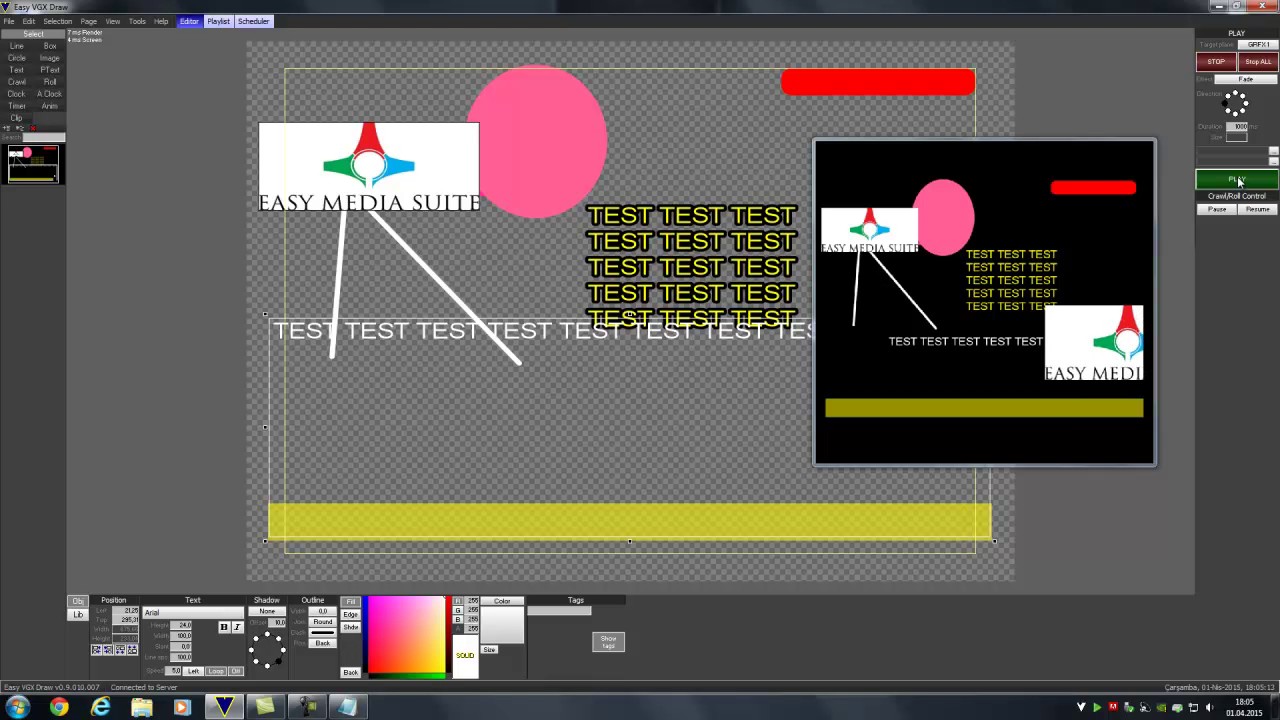Click the Duration field in the Play panel
1280x720 pixels.
click(1237, 126)
